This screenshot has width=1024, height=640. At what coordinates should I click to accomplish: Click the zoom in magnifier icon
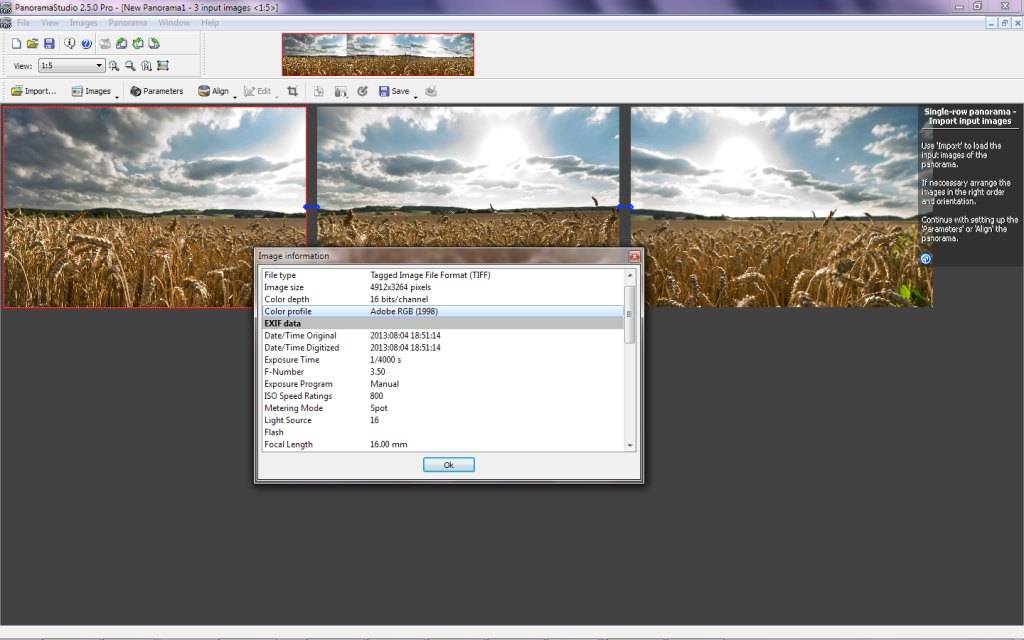click(115, 66)
